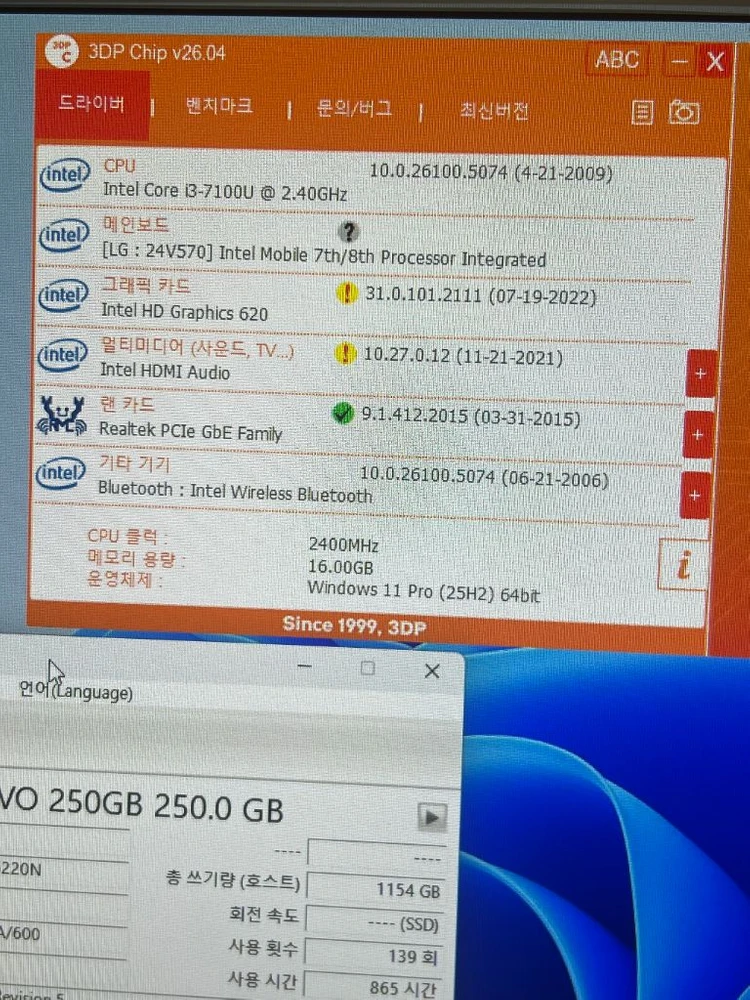Image resolution: width=750 pixels, height=1000 pixels.
Task: Click the 16.00GB memory value
Action: [341, 567]
